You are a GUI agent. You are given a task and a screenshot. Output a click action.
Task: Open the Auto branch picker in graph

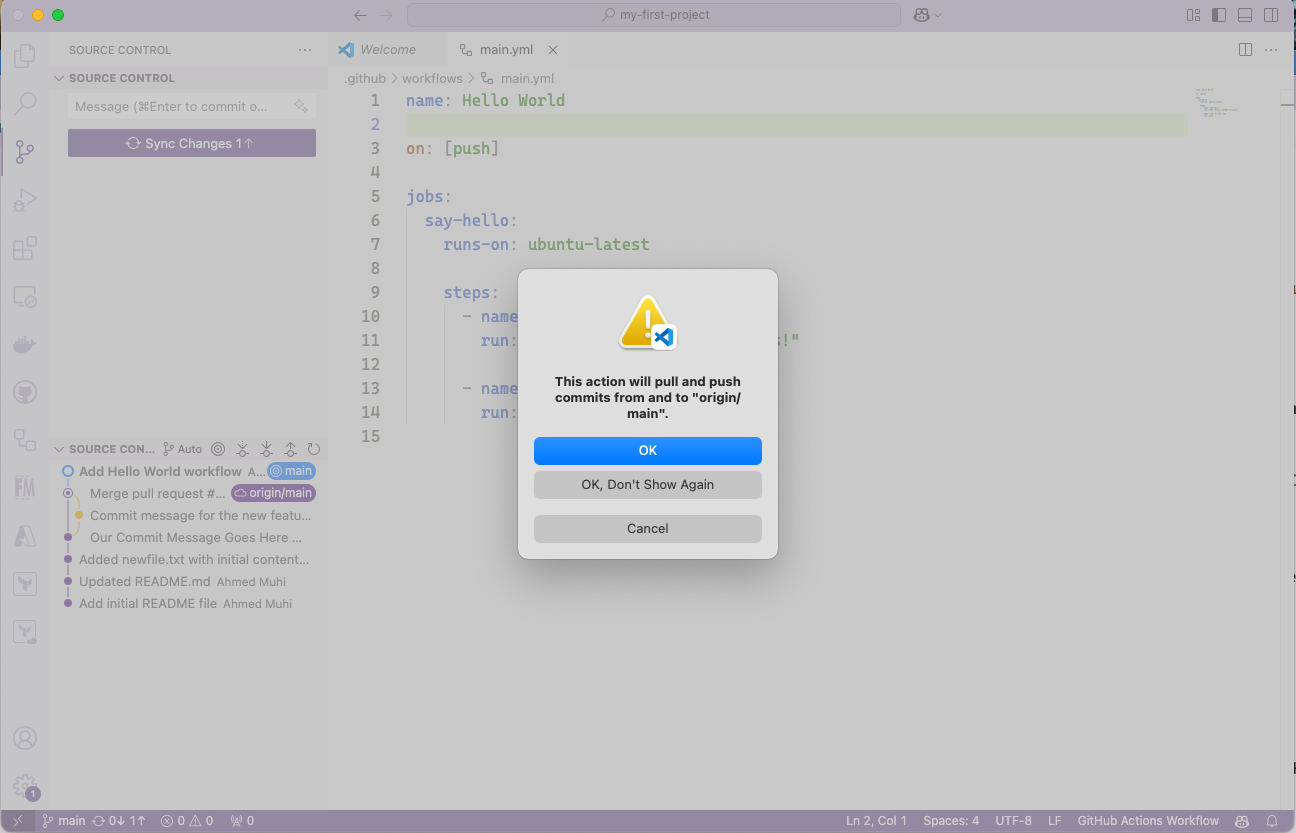183,449
